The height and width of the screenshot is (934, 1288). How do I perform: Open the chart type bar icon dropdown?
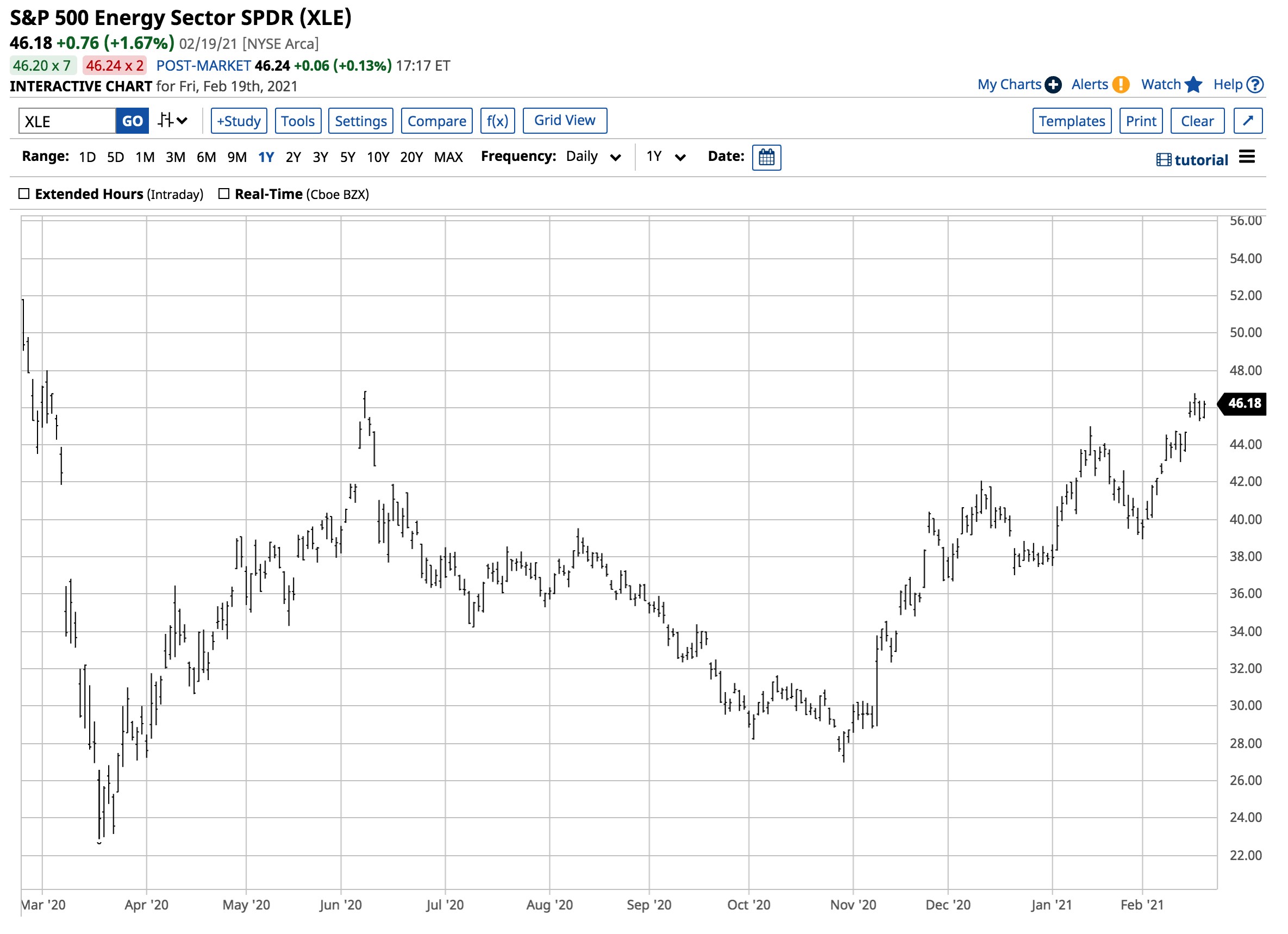(x=173, y=121)
